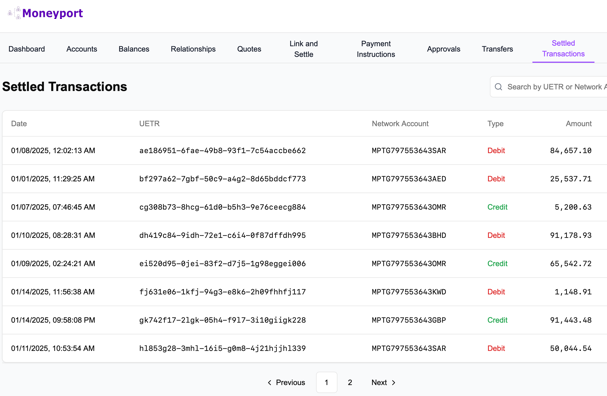This screenshot has width=607, height=396.
Task: Go to page 2 in pagination
Action: [x=350, y=382]
